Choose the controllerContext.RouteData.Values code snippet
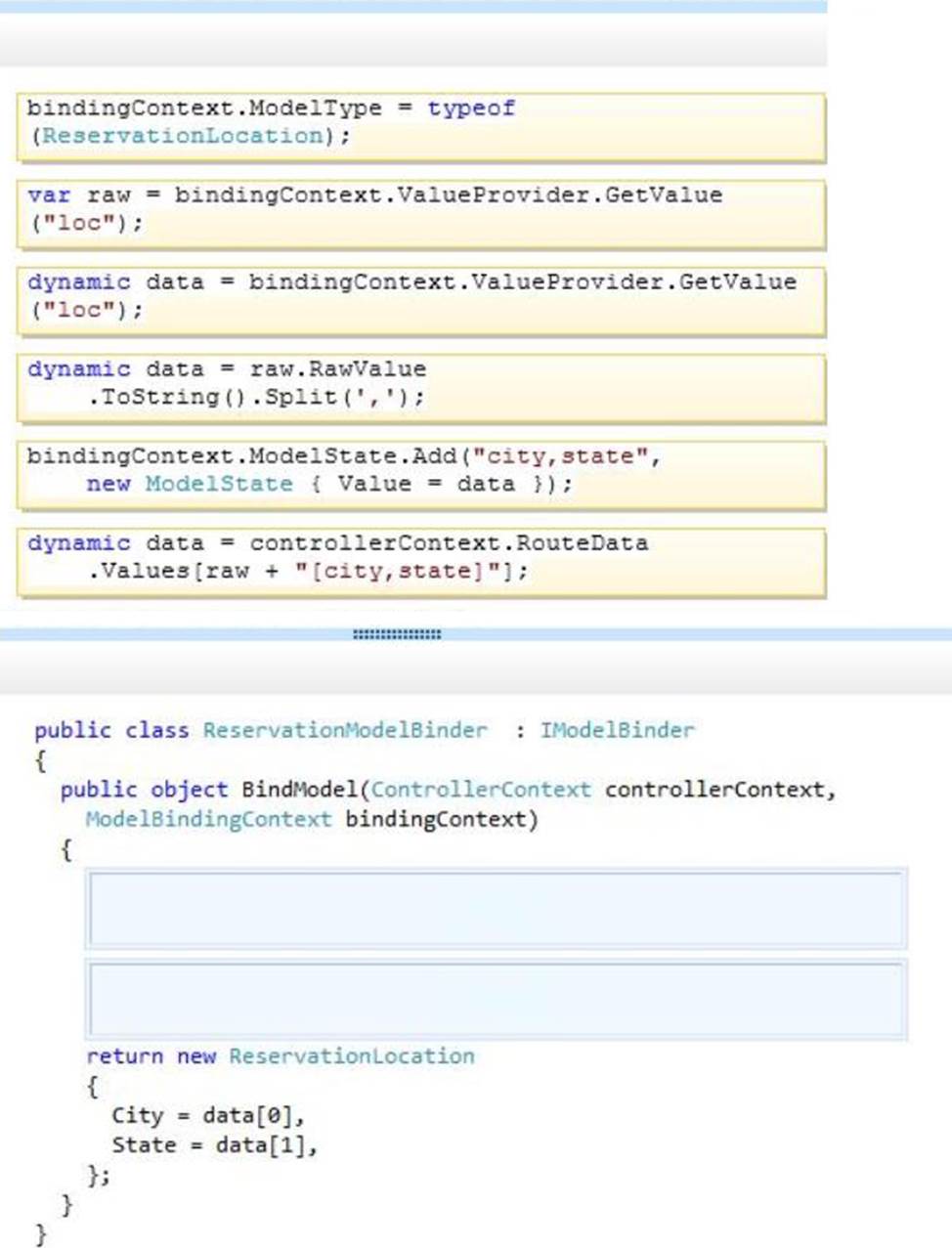 pyautogui.click(x=420, y=559)
